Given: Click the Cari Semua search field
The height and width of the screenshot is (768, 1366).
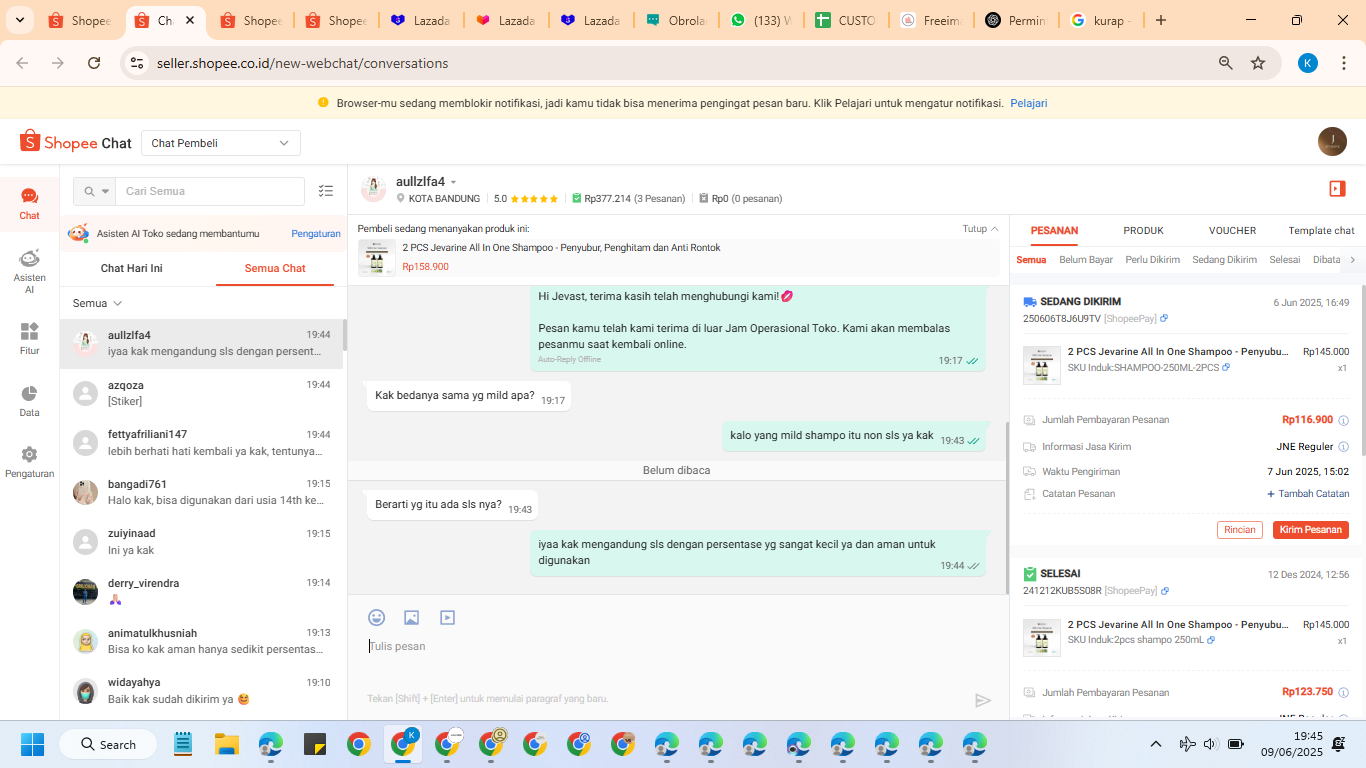Looking at the screenshot, I should pyautogui.click(x=210, y=191).
